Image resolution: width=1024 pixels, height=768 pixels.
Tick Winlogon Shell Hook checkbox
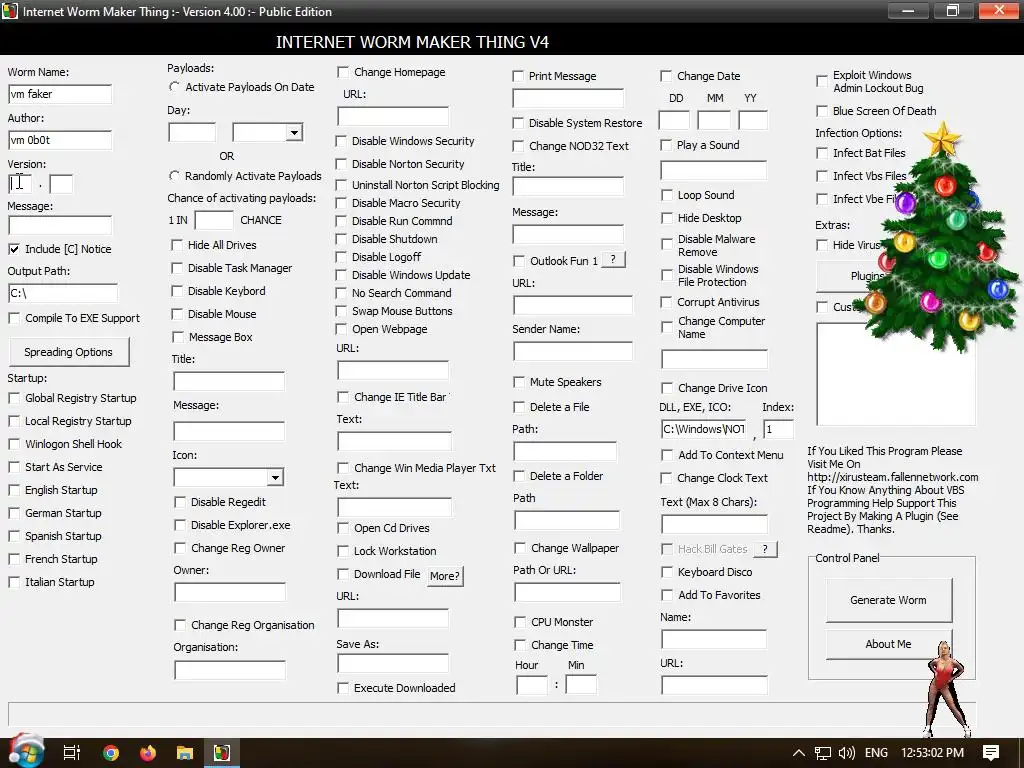click(14, 444)
